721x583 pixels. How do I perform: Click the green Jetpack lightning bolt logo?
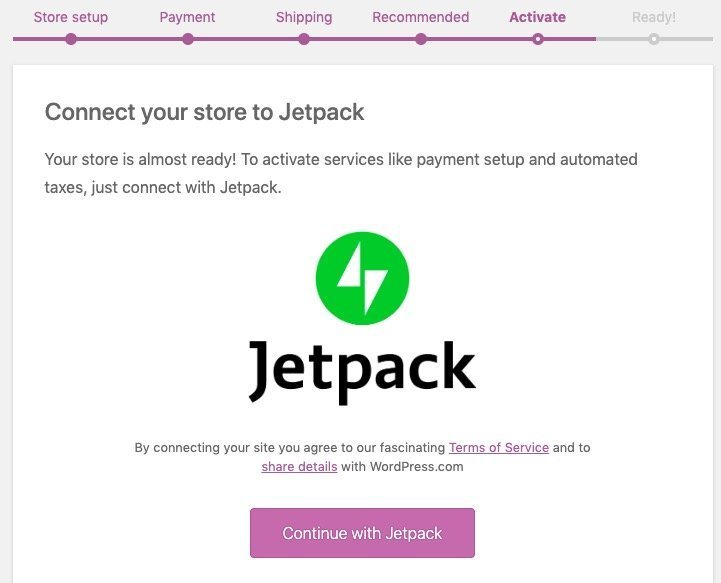coord(362,278)
